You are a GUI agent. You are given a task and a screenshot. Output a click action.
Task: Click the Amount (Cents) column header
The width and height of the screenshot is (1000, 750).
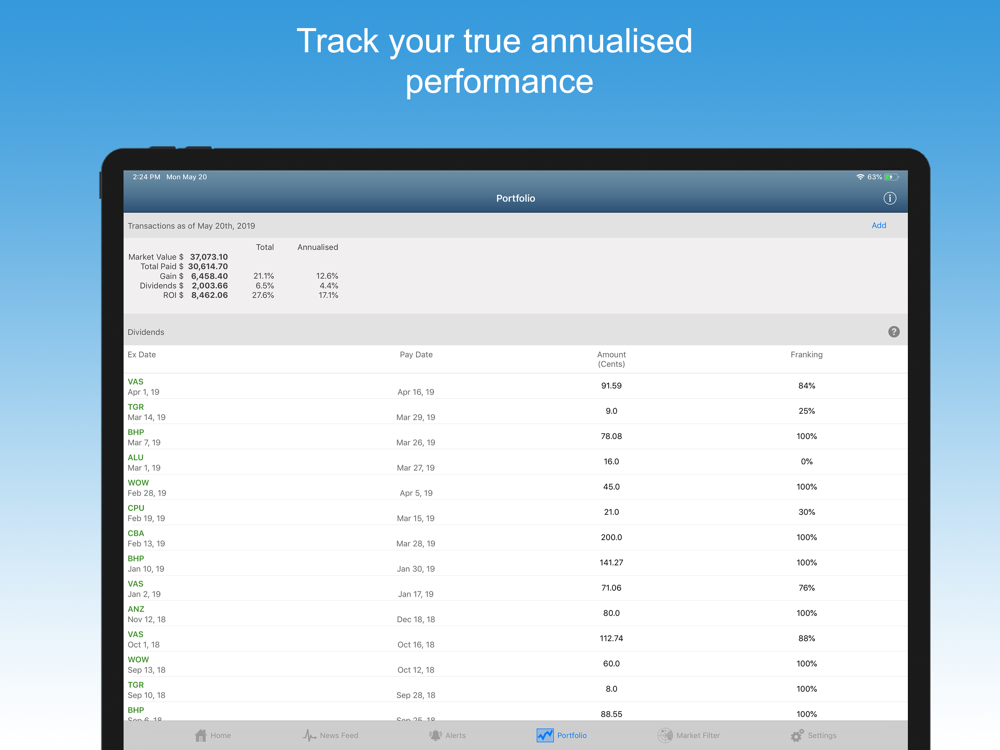click(611, 359)
